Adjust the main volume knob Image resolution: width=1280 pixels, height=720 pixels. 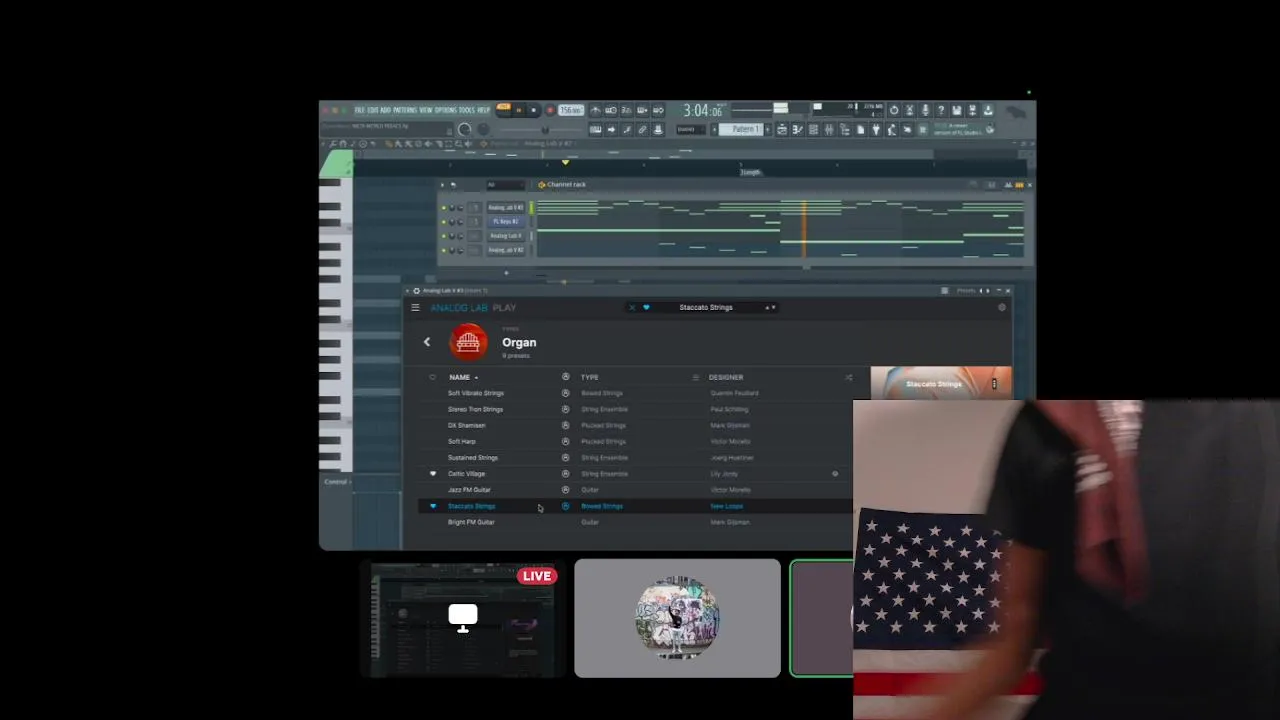click(x=464, y=129)
